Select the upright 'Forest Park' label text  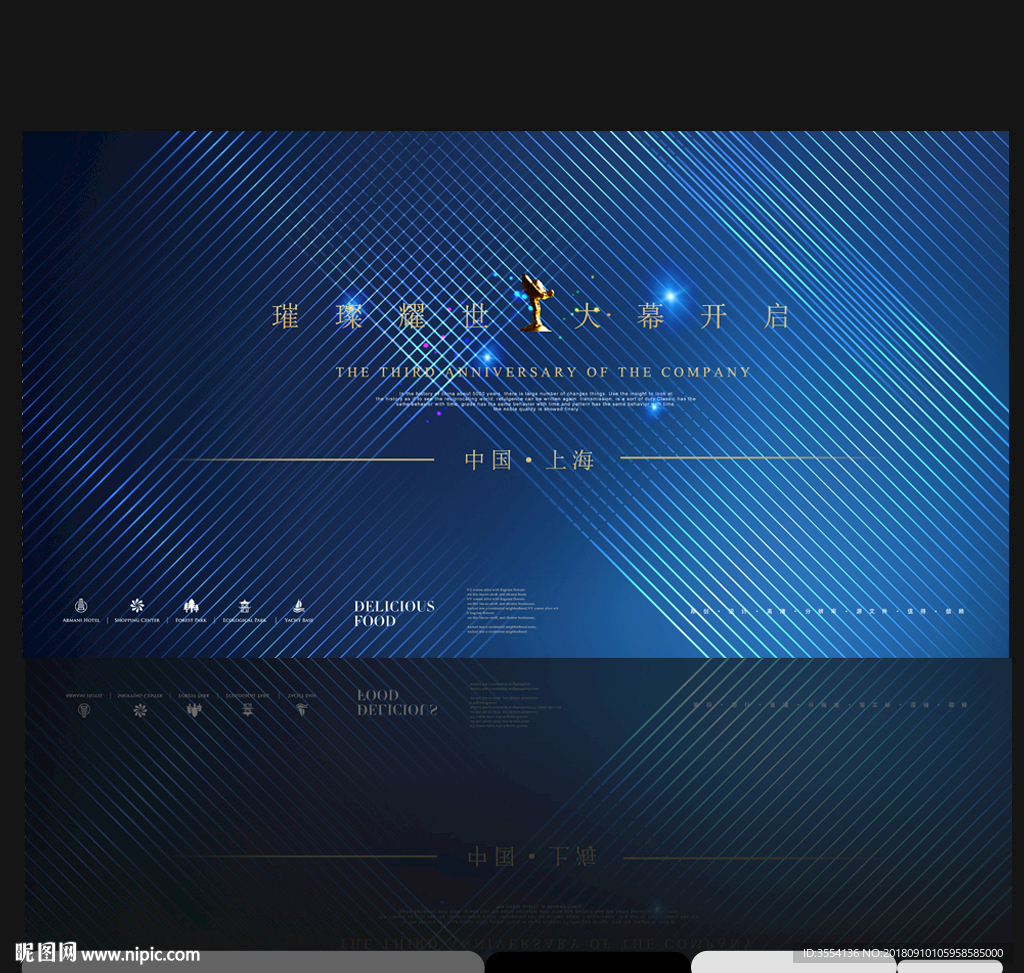pyautogui.click(x=191, y=620)
